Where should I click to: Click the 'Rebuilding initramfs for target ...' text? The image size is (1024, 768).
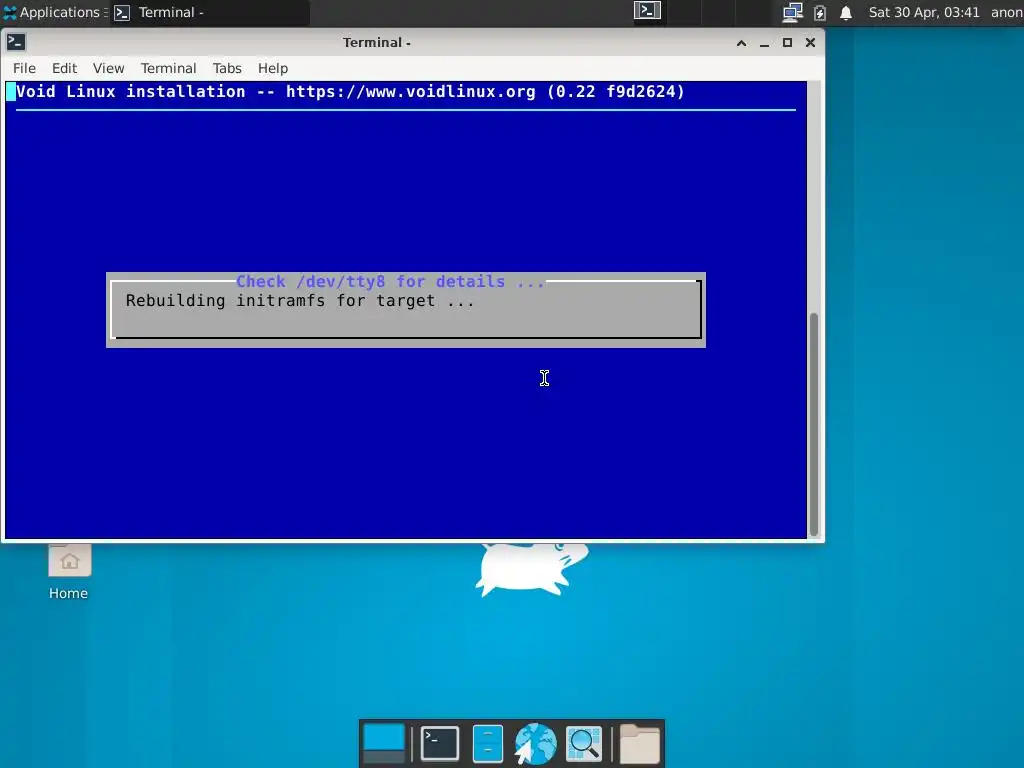300,300
